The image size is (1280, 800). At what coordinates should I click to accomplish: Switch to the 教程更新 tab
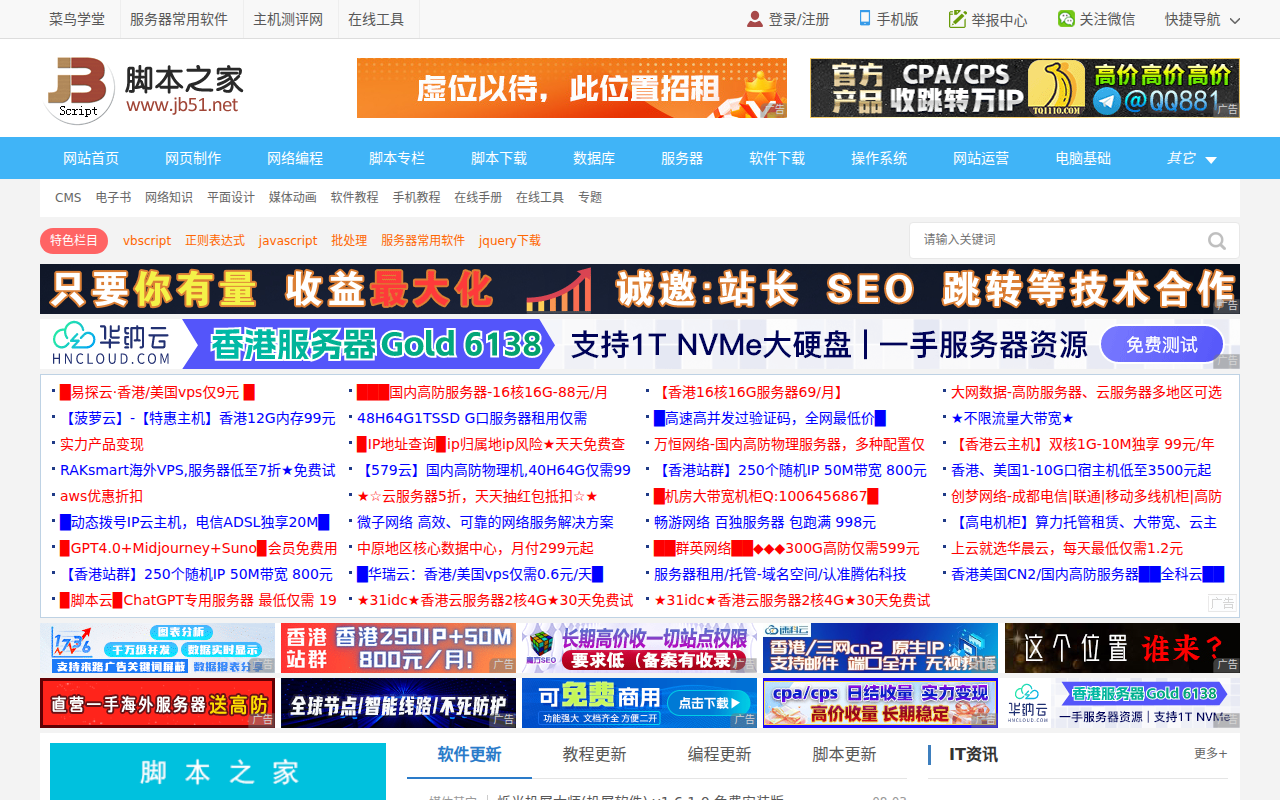point(594,755)
